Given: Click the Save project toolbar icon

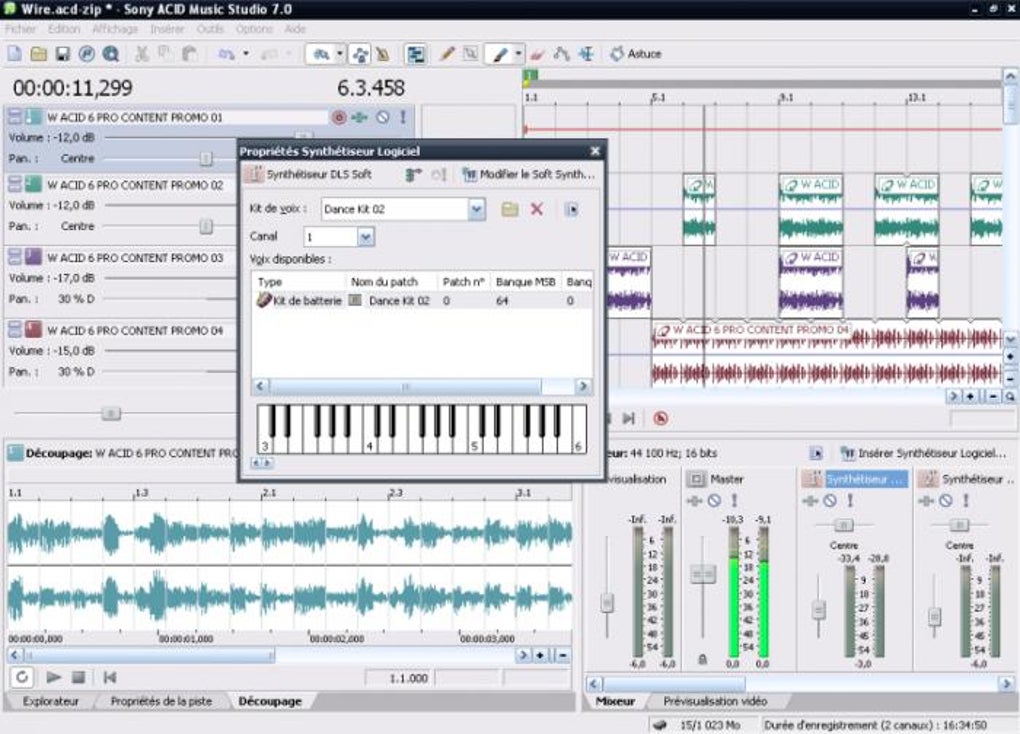Looking at the screenshot, I should [x=62, y=54].
